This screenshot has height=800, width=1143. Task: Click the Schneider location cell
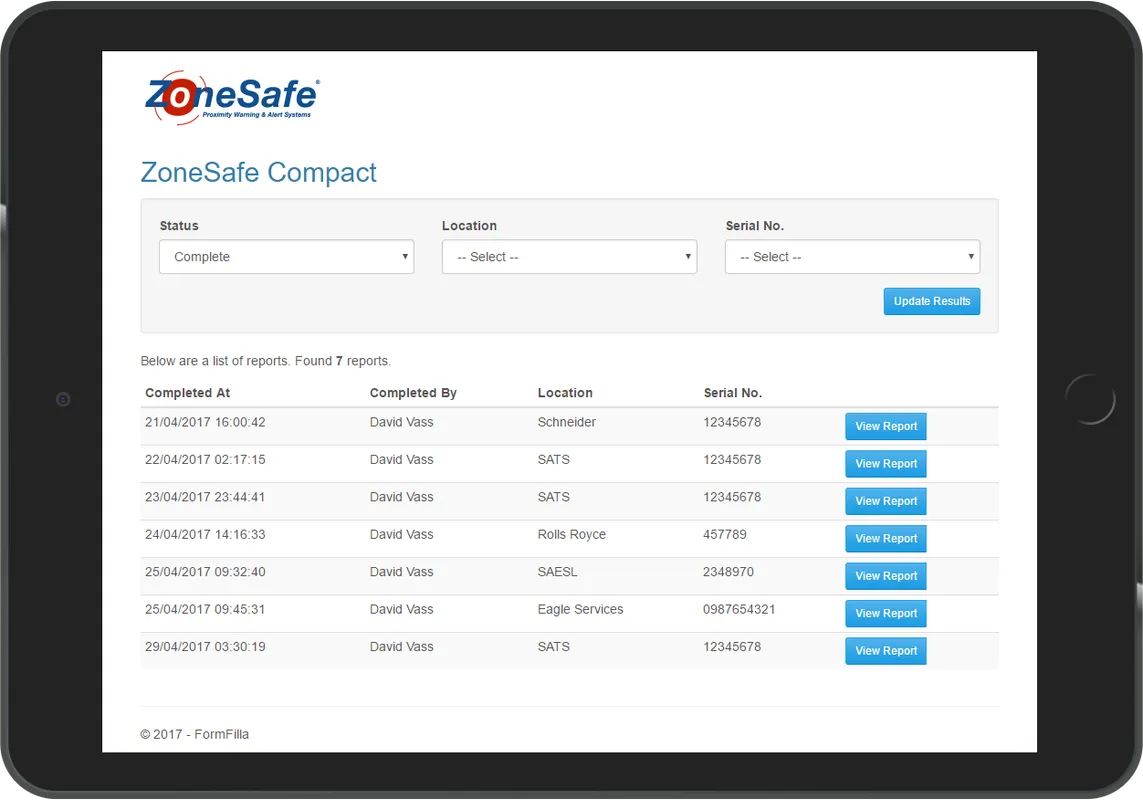pyautogui.click(x=566, y=422)
